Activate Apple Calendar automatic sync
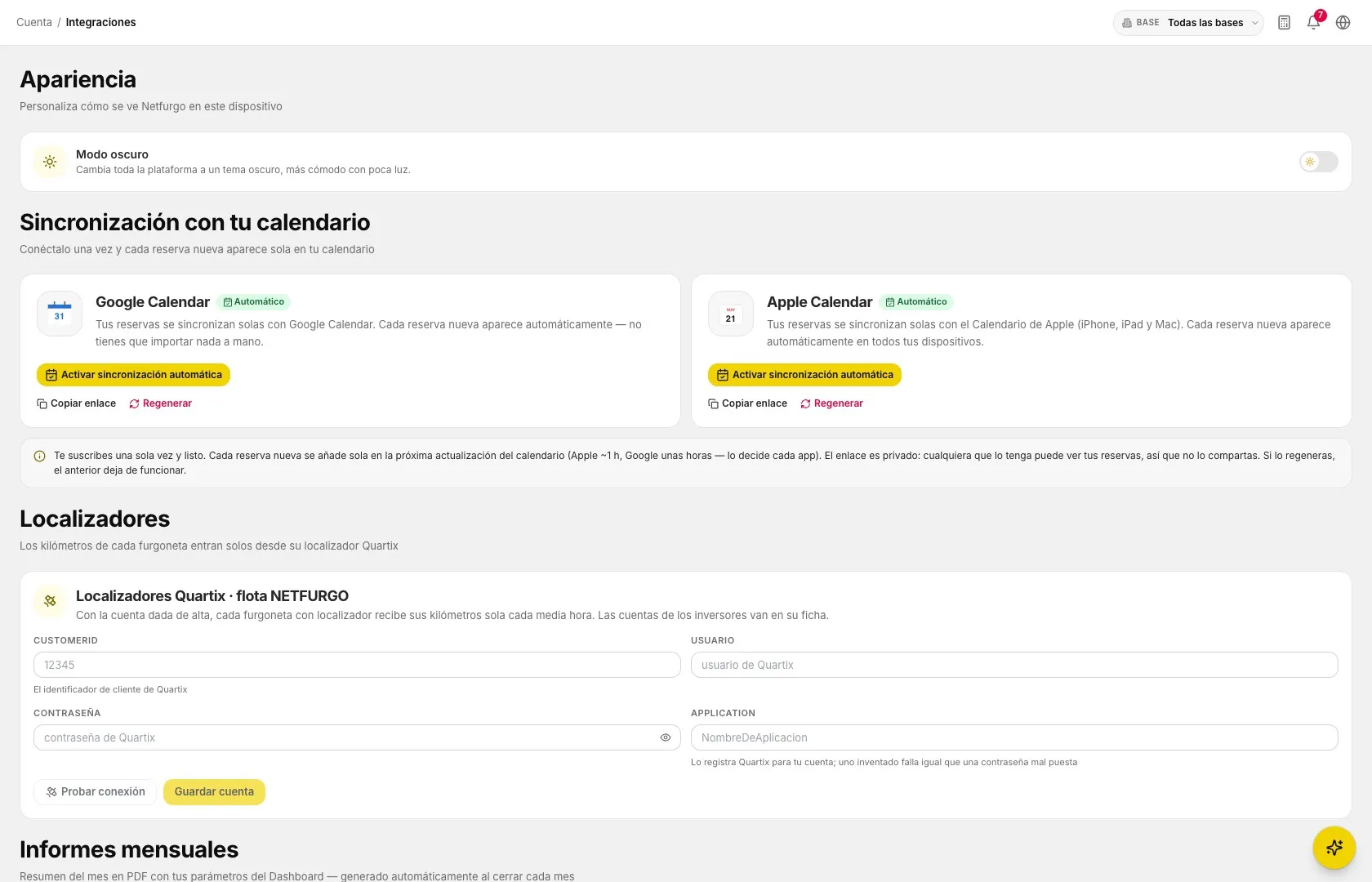1372x882 pixels. coord(804,375)
